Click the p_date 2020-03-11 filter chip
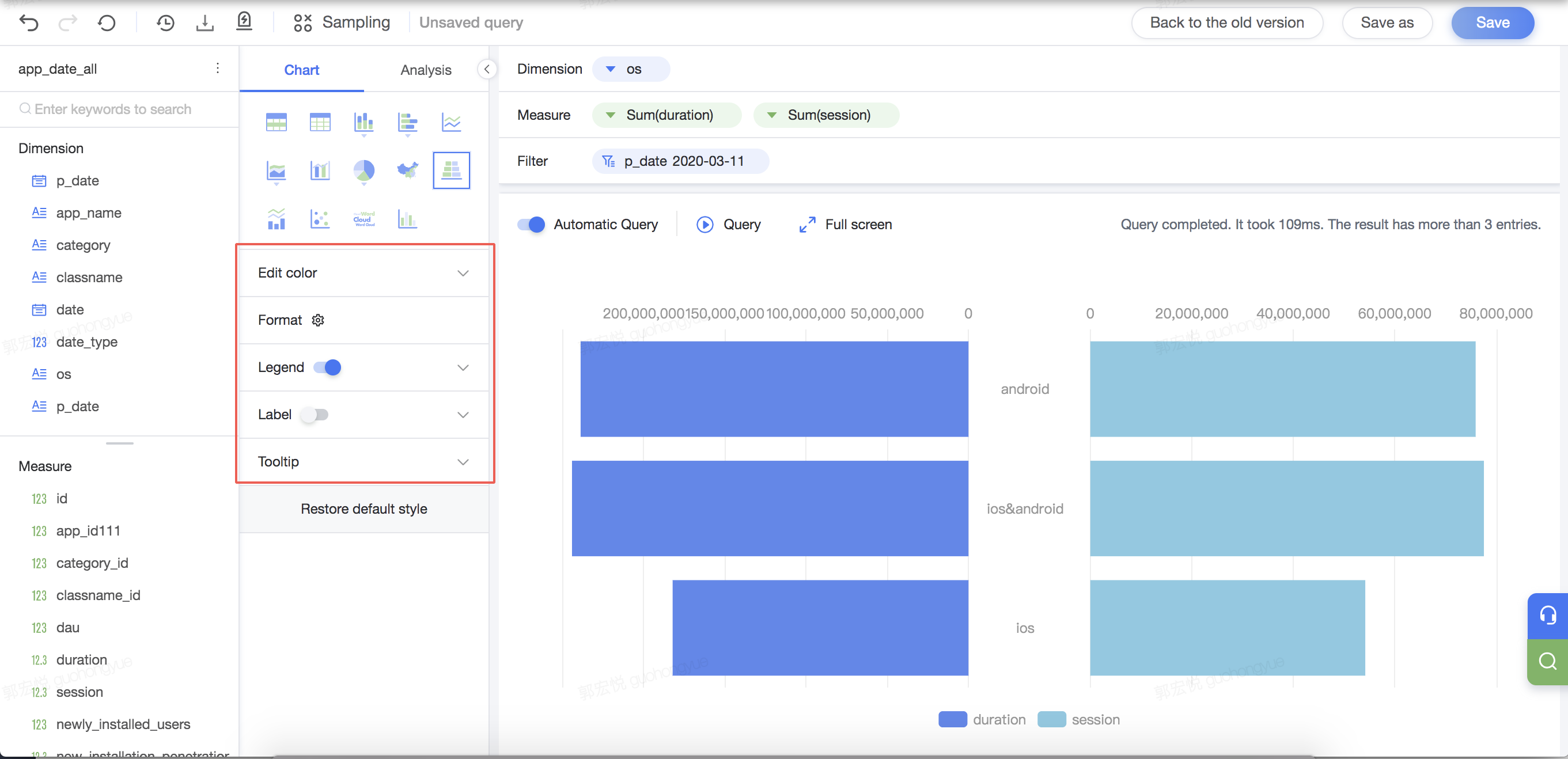1568x759 pixels. click(680, 161)
